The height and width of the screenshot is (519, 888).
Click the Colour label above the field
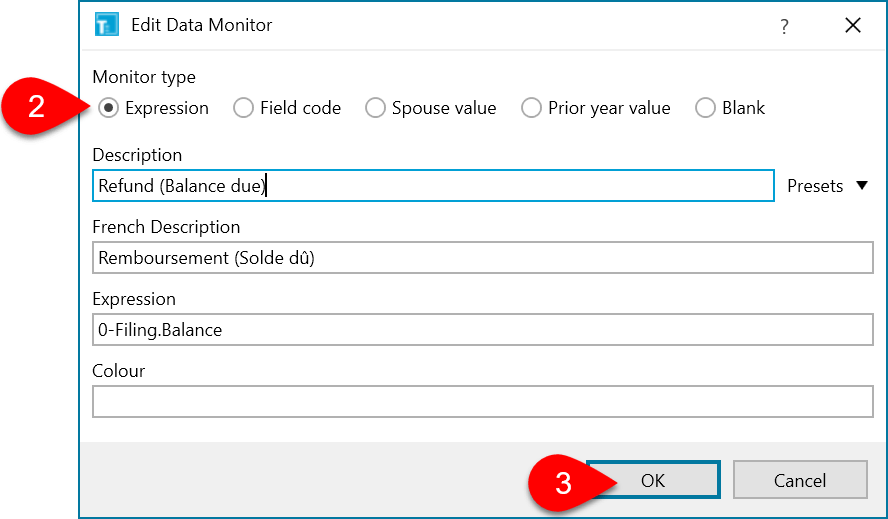pos(118,371)
